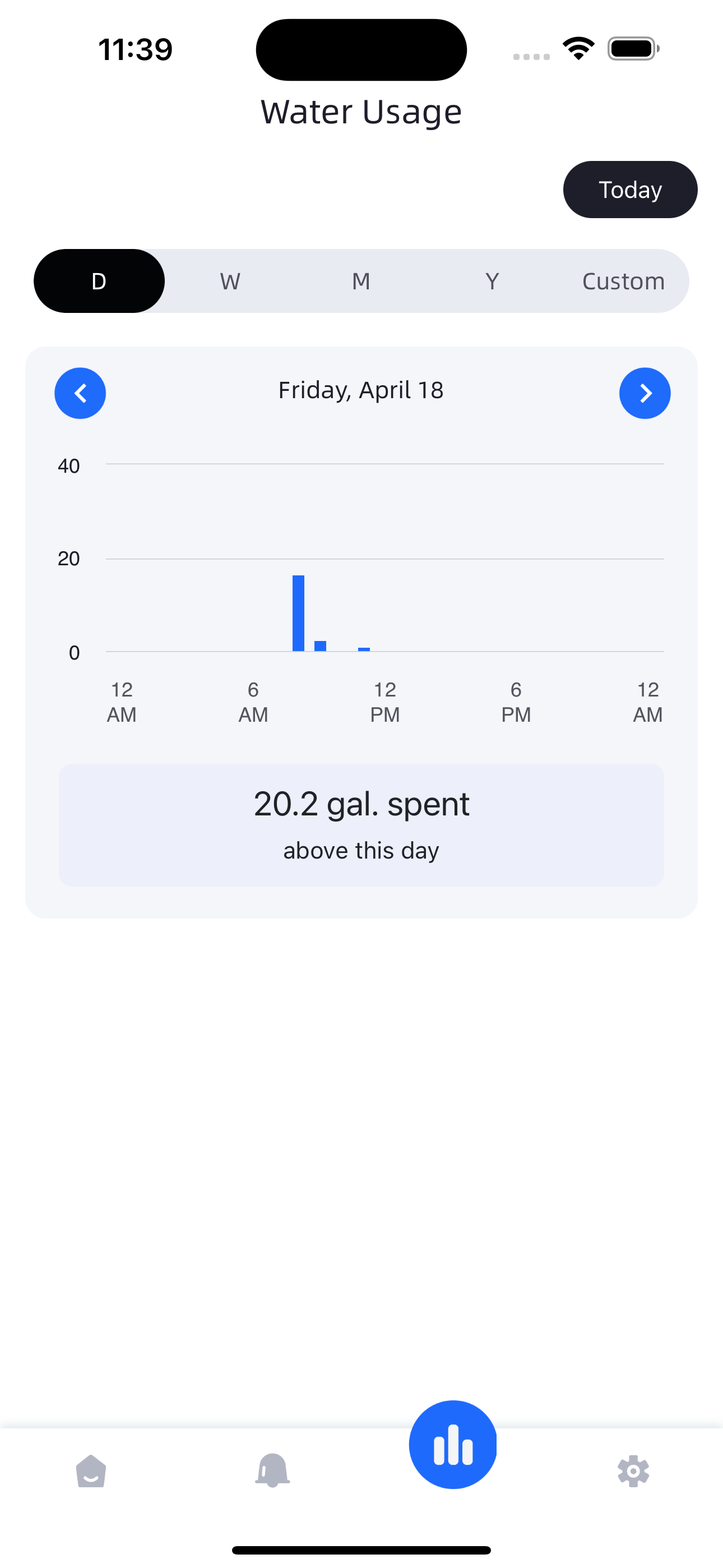Tap the Friday, April 18 date label
The image size is (723, 1568).
point(361,390)
